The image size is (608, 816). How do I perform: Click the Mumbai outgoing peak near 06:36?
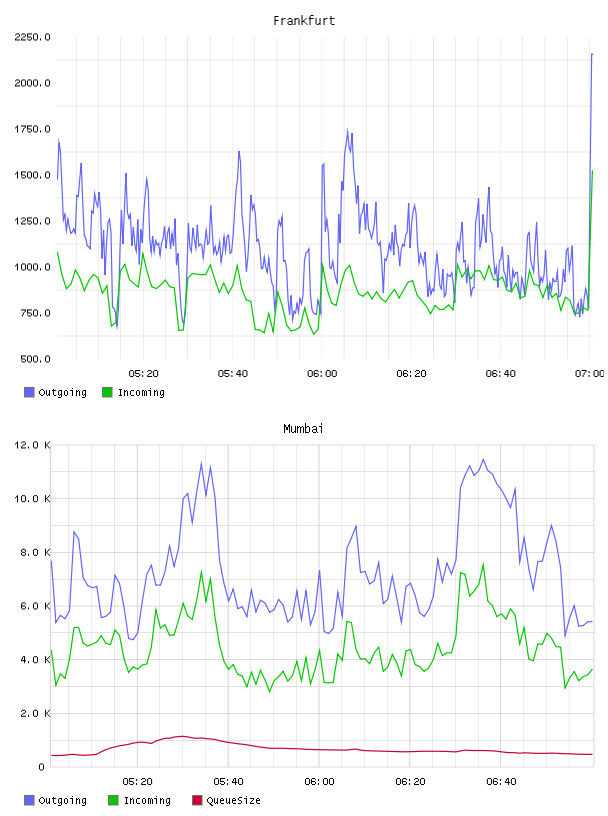[x=483, y=460]
